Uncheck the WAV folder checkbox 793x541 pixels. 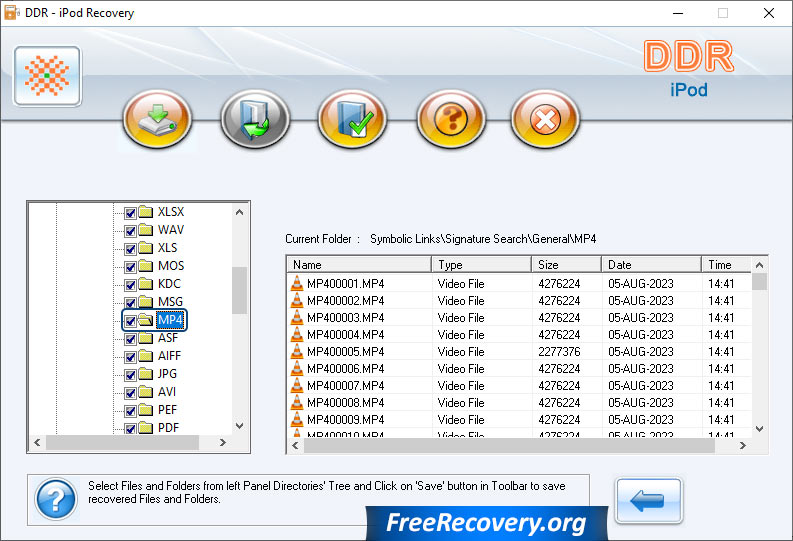click(130, 231)
